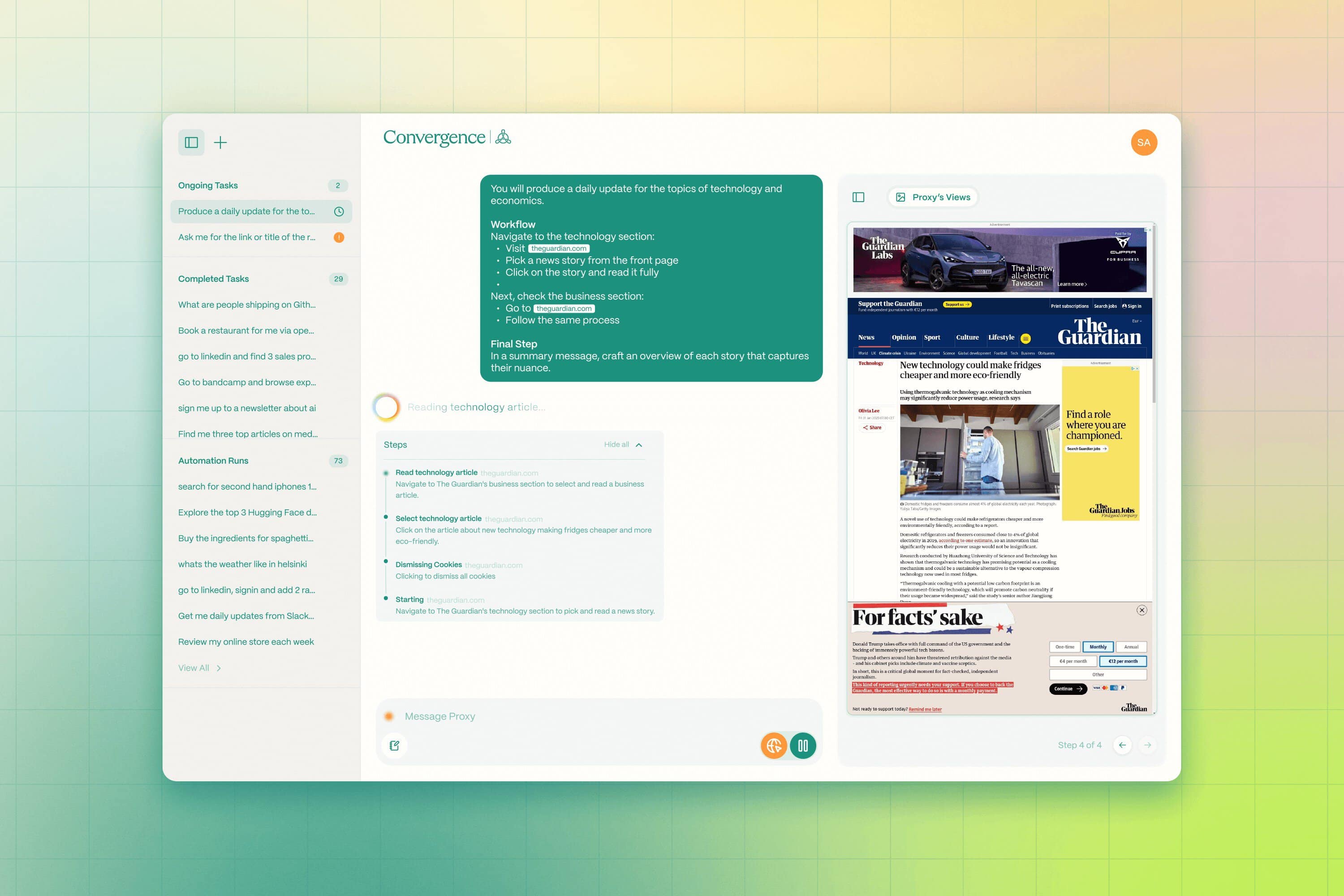Toggle the Proxy's Views side panel icon
This screenshot has height=896, width=1344.
[x=858, y=197]
